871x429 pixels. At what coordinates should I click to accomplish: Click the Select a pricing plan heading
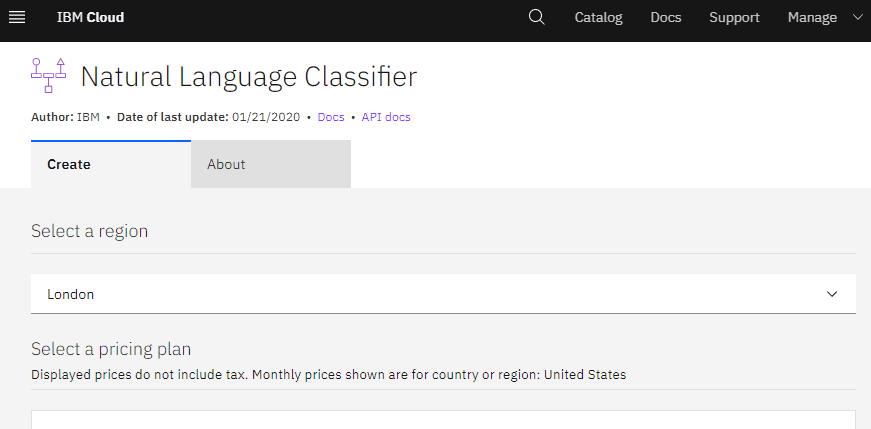[111, 349]
